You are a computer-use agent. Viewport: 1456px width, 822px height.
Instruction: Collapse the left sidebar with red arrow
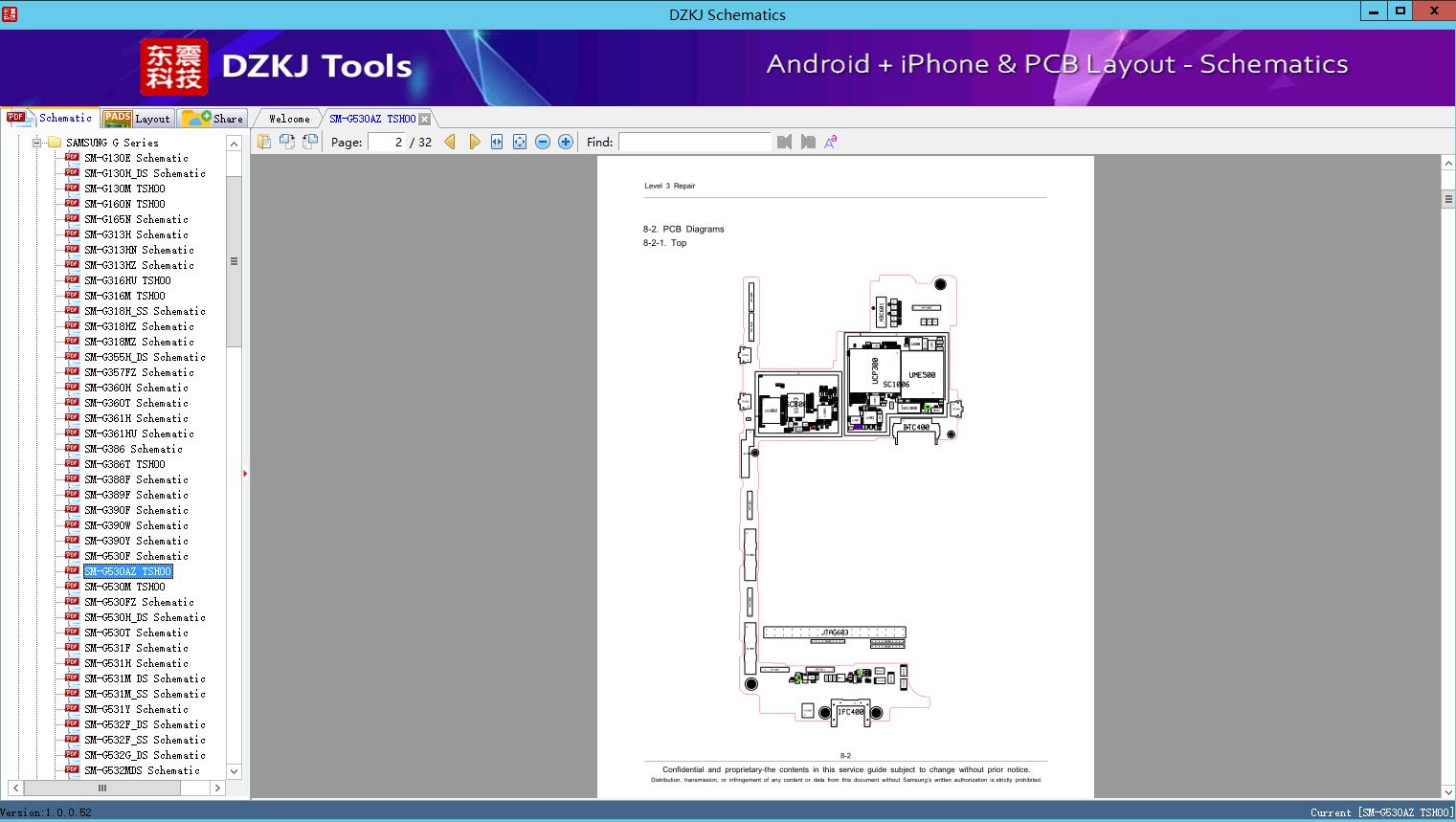[245, 474]
